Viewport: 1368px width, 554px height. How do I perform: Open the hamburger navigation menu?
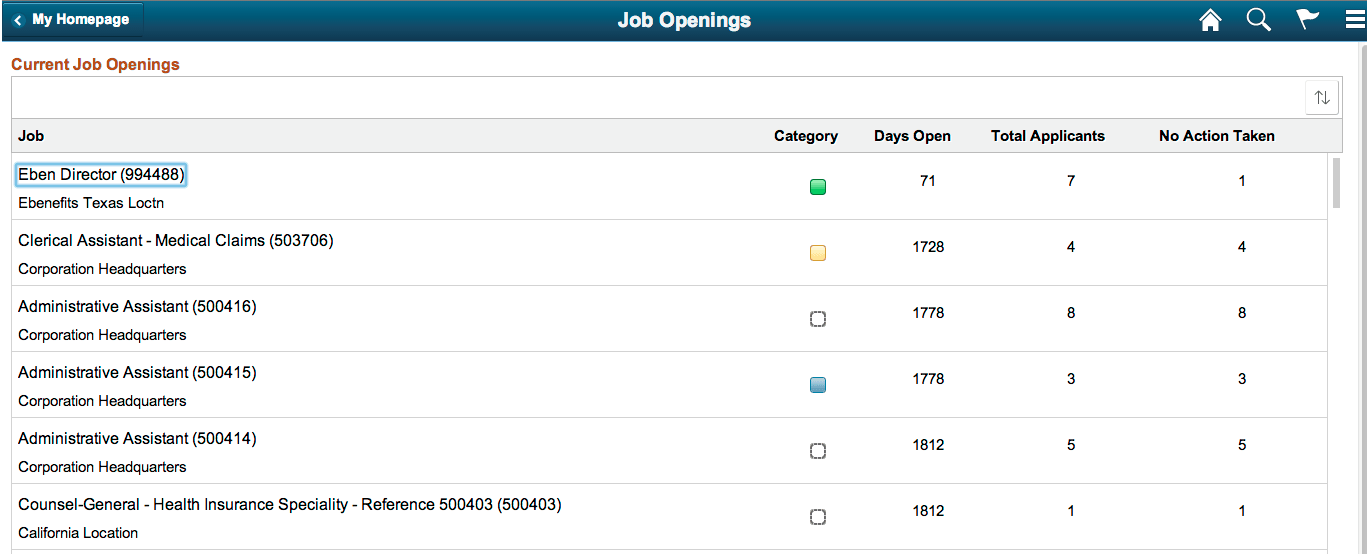click(1355, 20)
